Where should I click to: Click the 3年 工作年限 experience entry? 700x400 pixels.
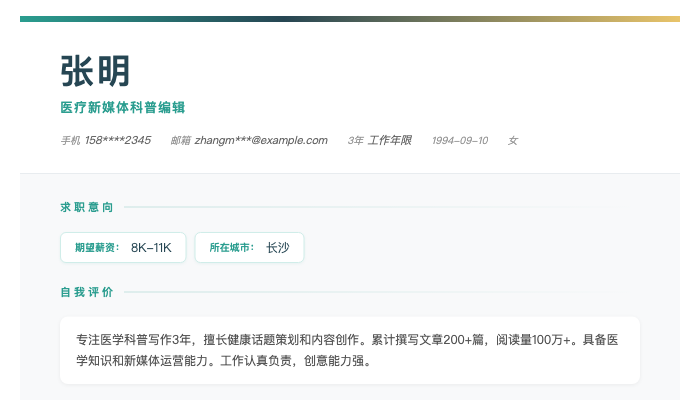click(x=379, y=141)
